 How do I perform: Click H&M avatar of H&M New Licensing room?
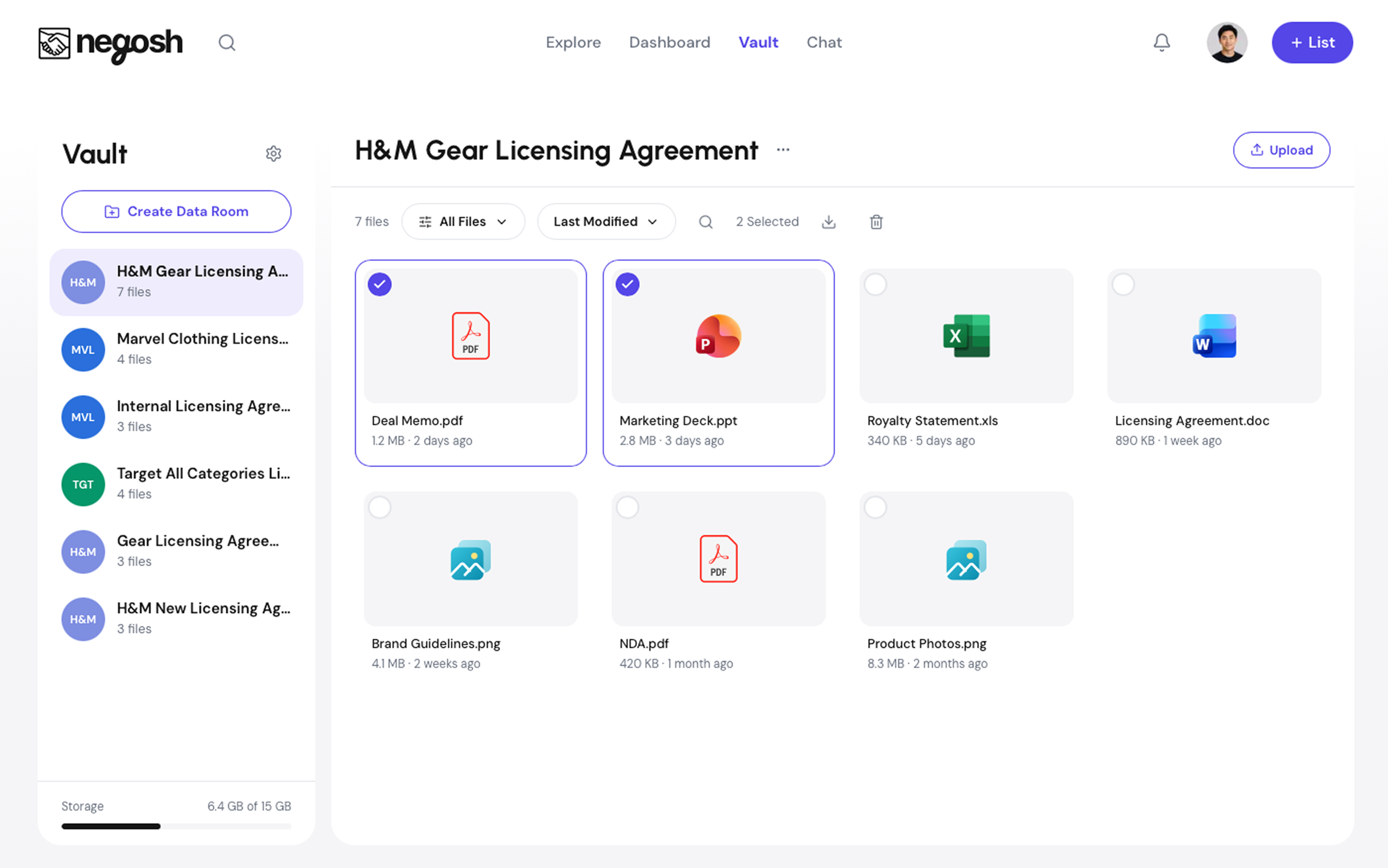click(83, 619)
